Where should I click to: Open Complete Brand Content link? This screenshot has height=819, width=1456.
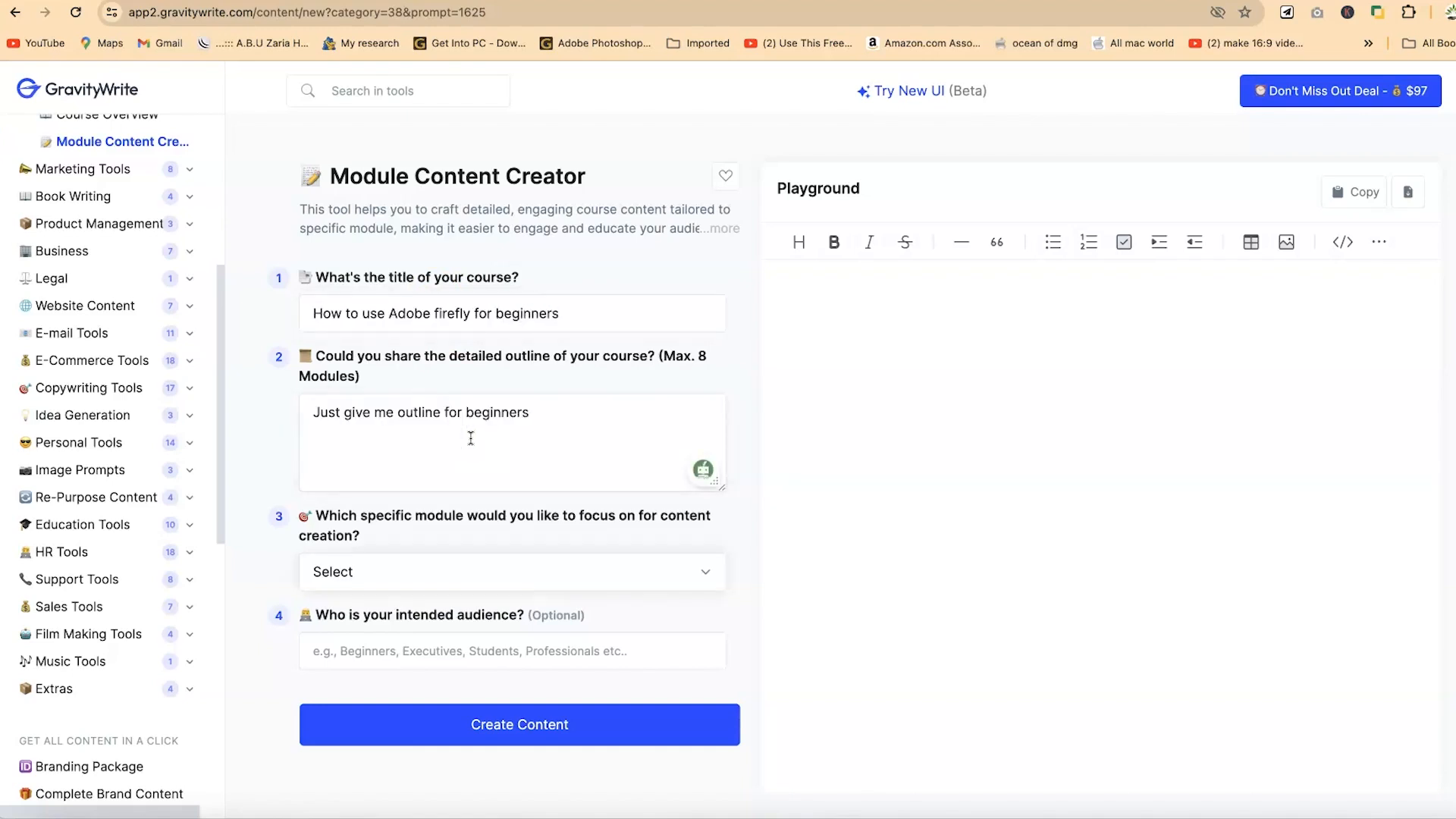click(x=101, y=794)
